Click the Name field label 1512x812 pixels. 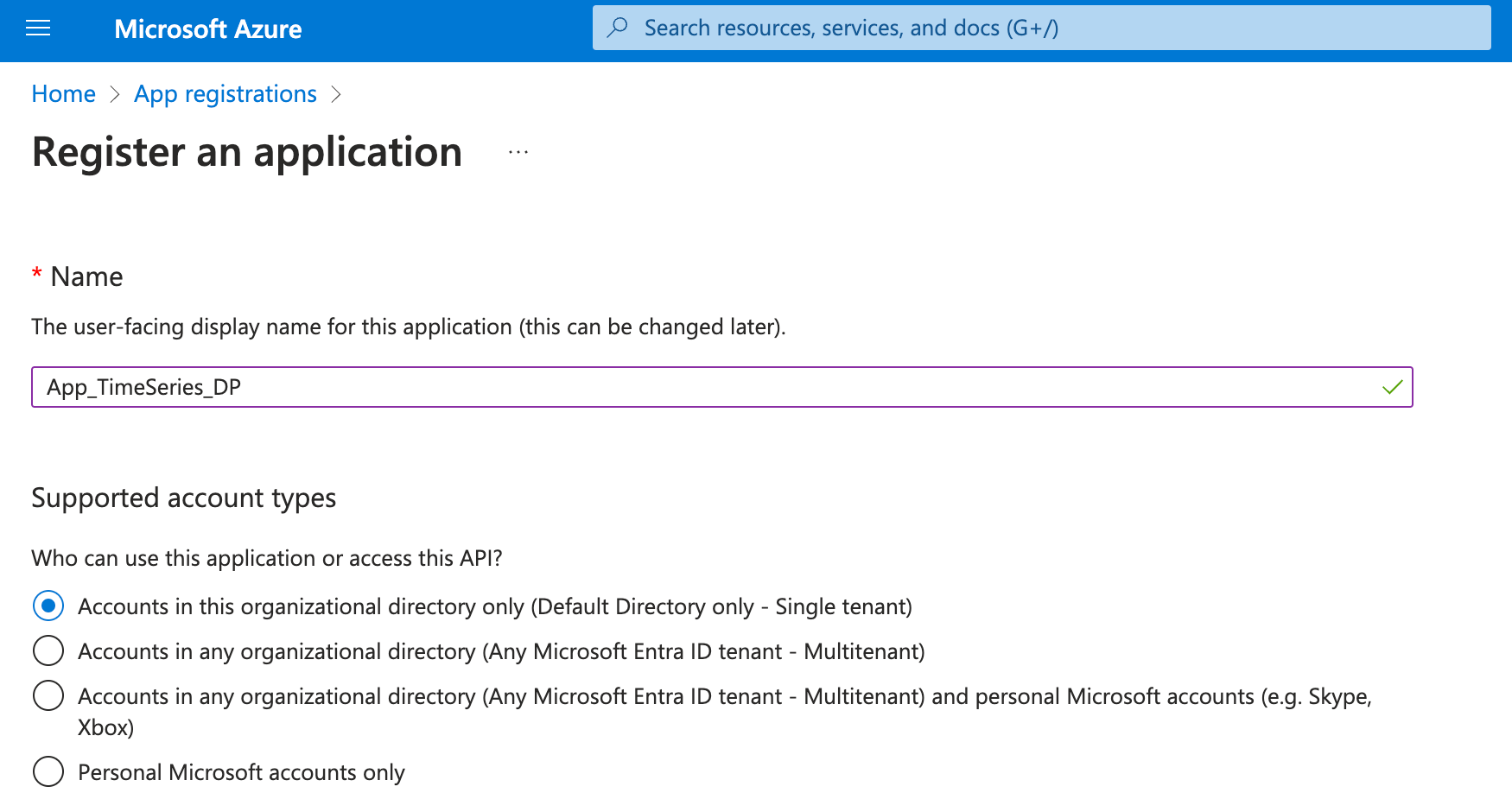click(x=86, y=276)
